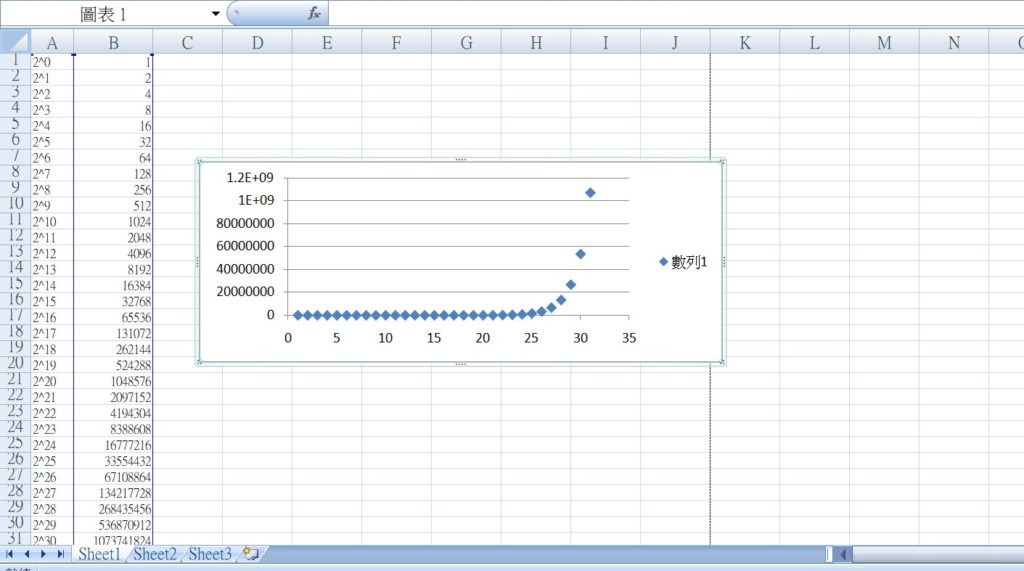Viewport: 1024px width, 571px height.
Task: Click the next sheet navigation arrow
Action: [x=43, y=554]
